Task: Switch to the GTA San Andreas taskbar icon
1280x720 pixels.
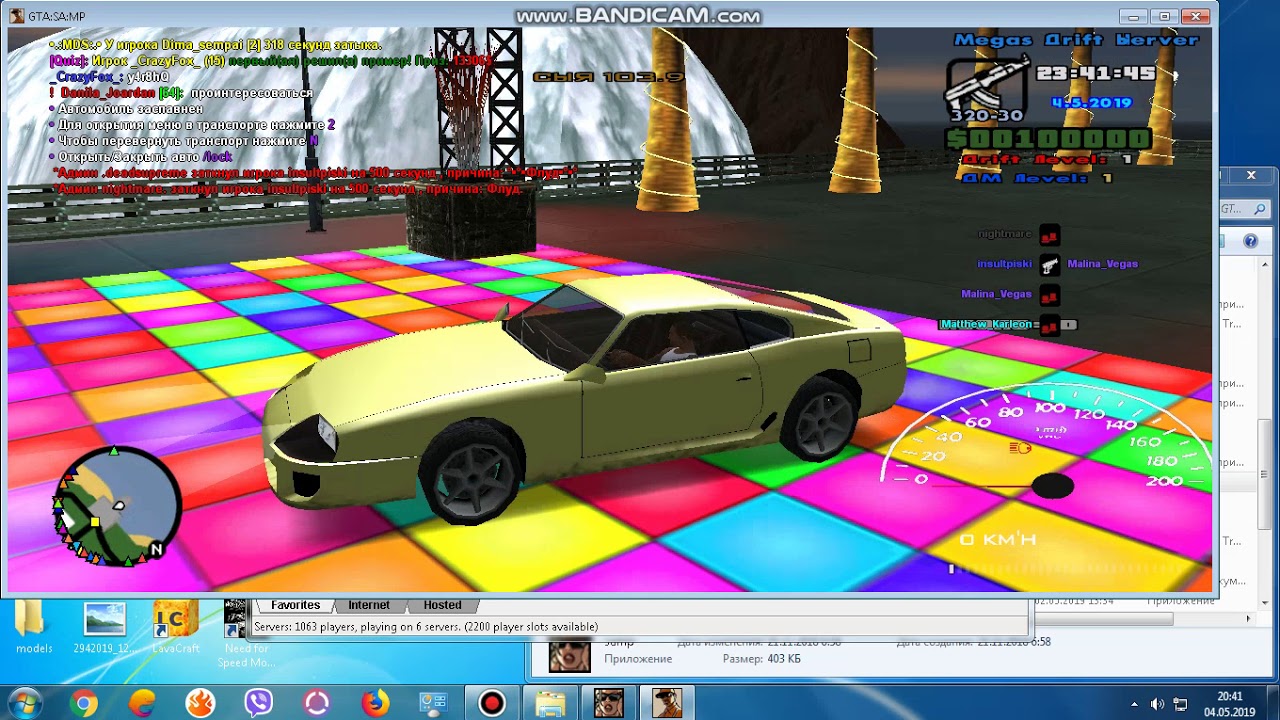Action: [x=608, y=703]
